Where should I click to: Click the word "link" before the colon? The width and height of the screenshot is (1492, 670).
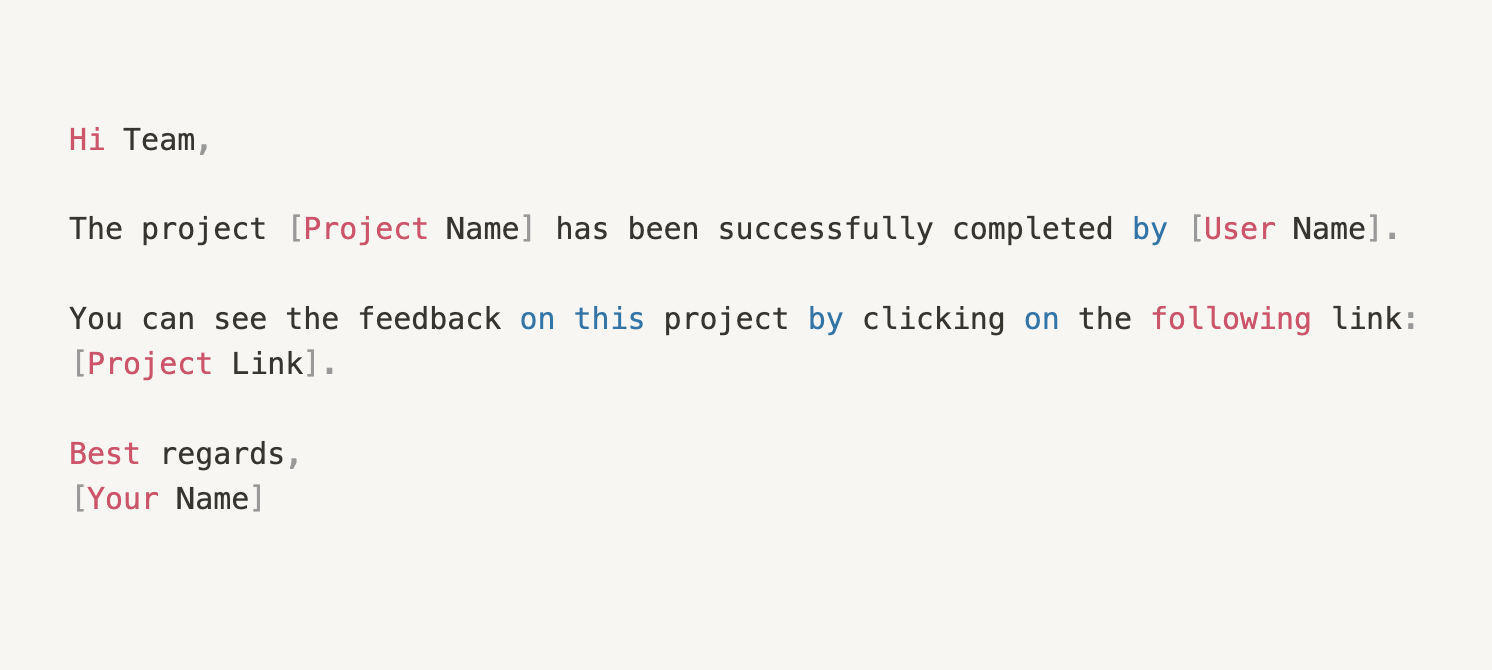1366,320
